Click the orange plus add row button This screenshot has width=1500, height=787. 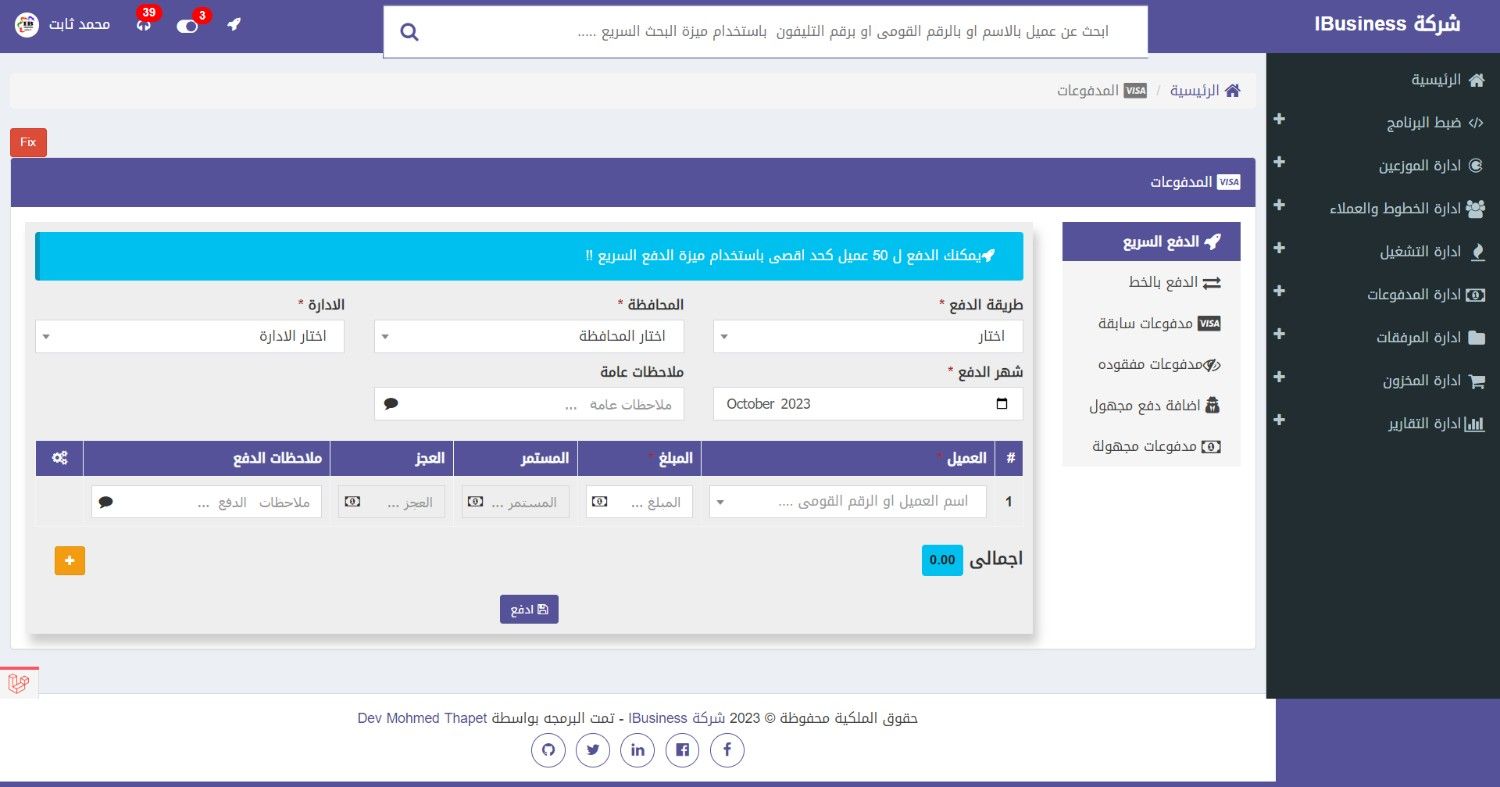pos(70,561)
